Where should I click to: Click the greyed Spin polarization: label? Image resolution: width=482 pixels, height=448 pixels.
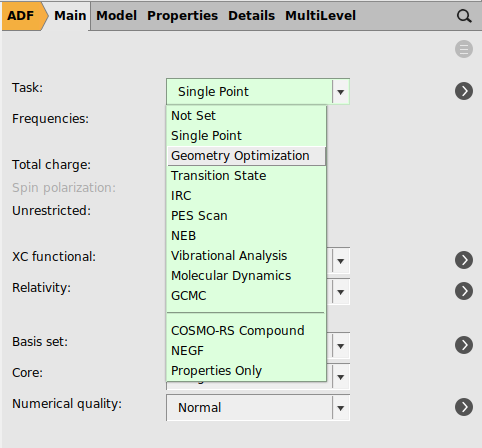pyautogui.click(x=64, y=188)
